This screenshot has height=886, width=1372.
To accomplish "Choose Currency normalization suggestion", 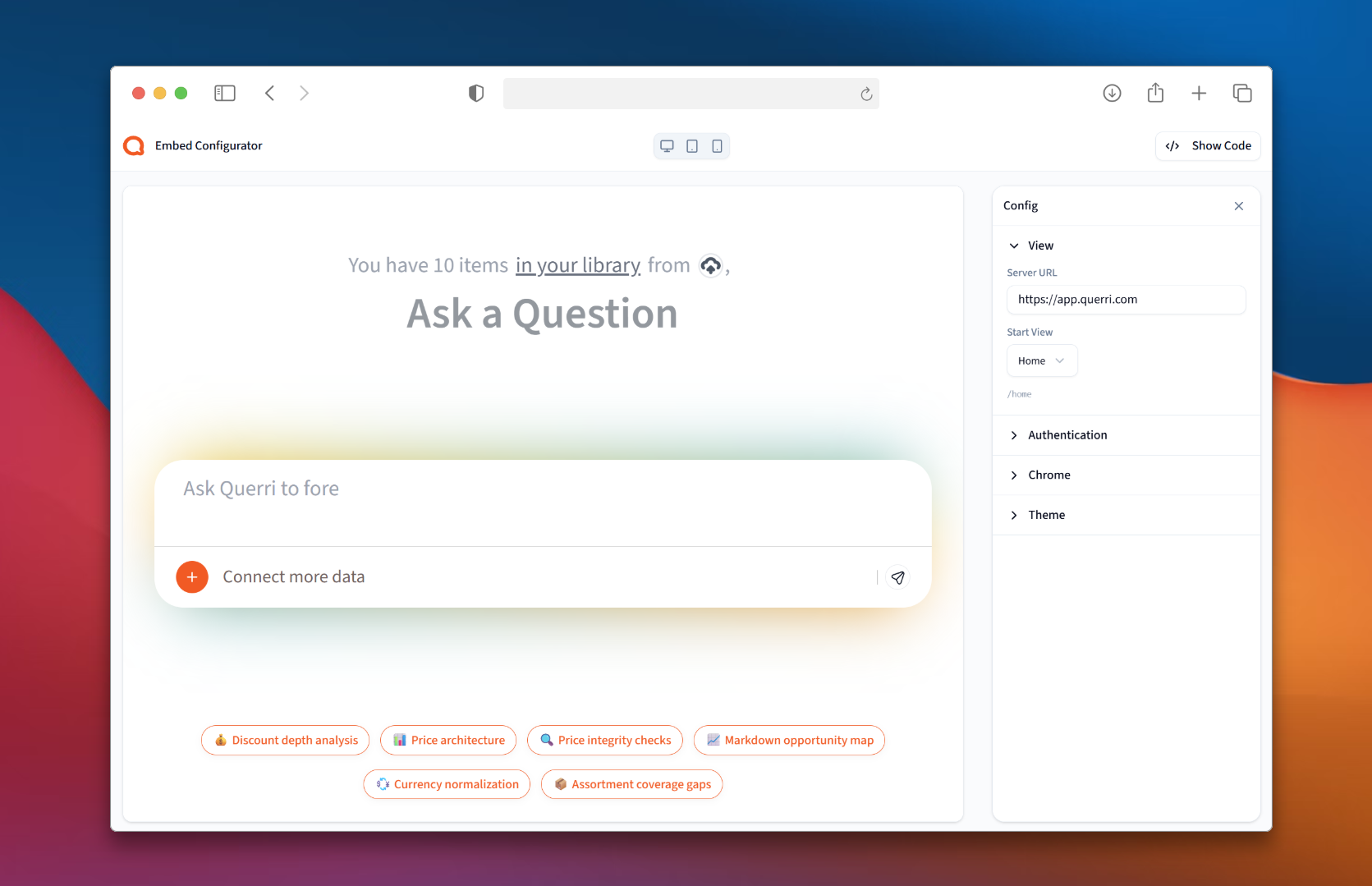I will point(447,785).
